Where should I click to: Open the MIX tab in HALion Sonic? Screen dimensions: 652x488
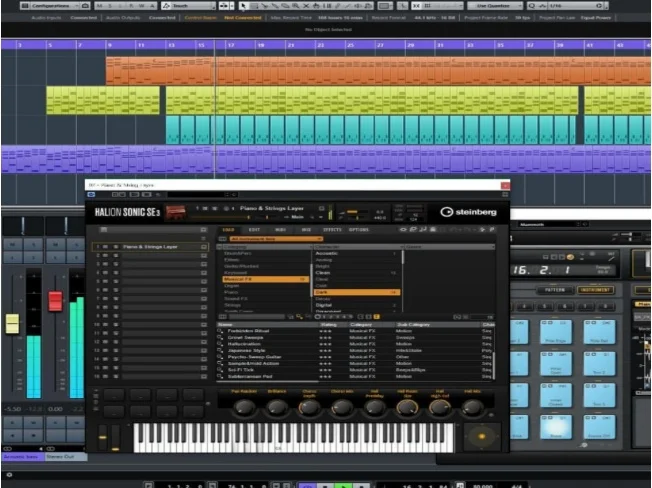pos(306,229)
